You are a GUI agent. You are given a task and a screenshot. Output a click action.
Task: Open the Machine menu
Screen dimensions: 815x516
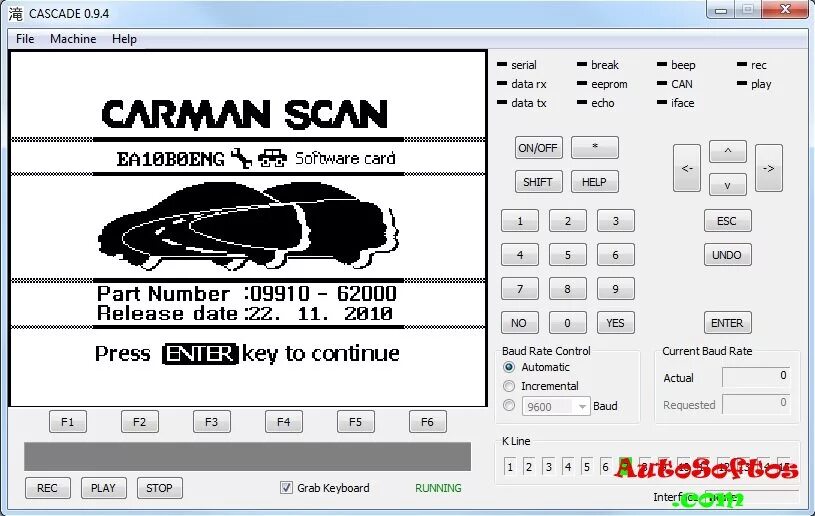[x=73, y=39]
